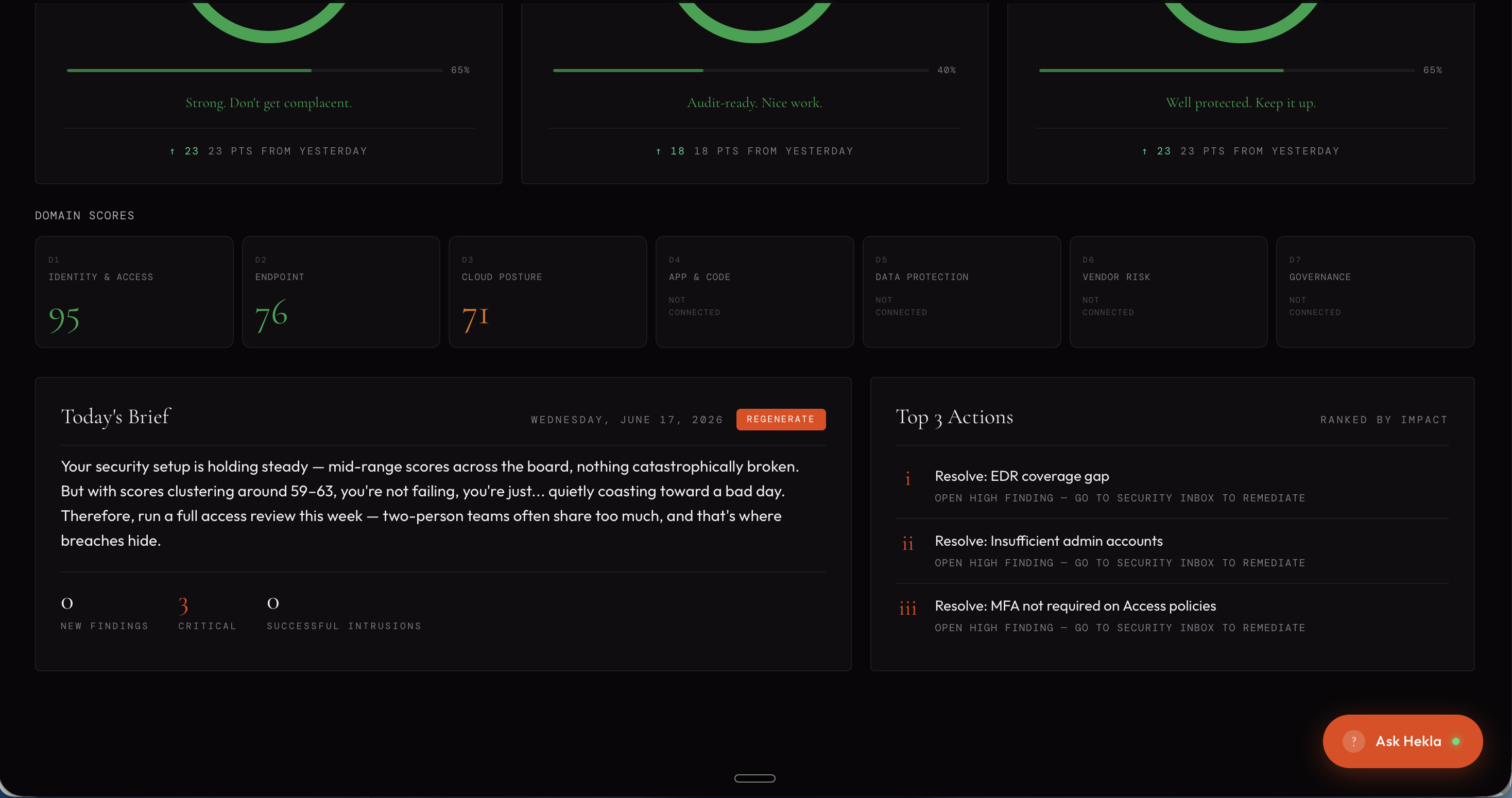Click the score 95 under Identity & Access
Screen dimensions: 1512x798
pos(64,320)
